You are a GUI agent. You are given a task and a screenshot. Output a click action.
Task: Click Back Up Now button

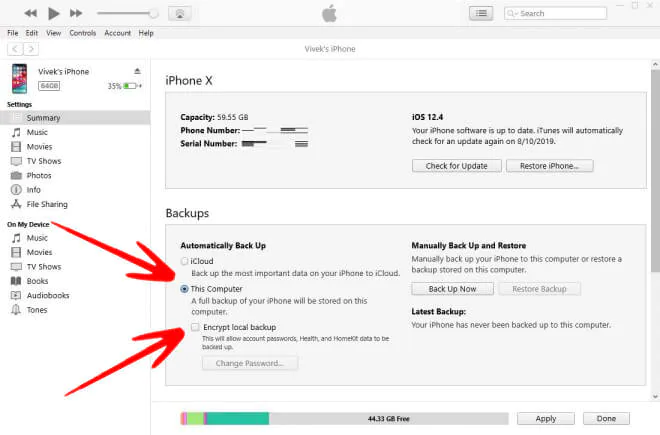click(452, 289)
